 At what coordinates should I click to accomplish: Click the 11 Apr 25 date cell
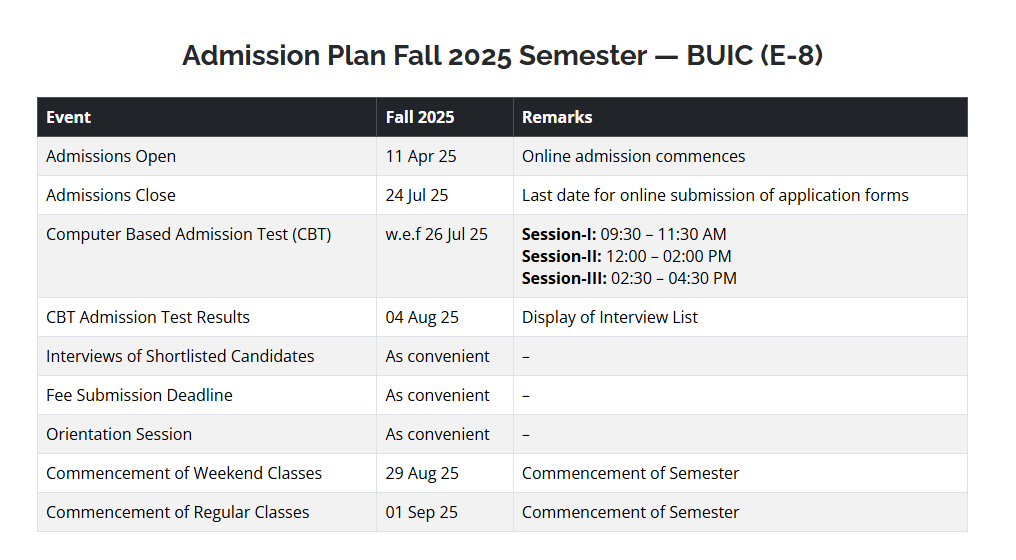pyautogui.click(x=444, y=156)
